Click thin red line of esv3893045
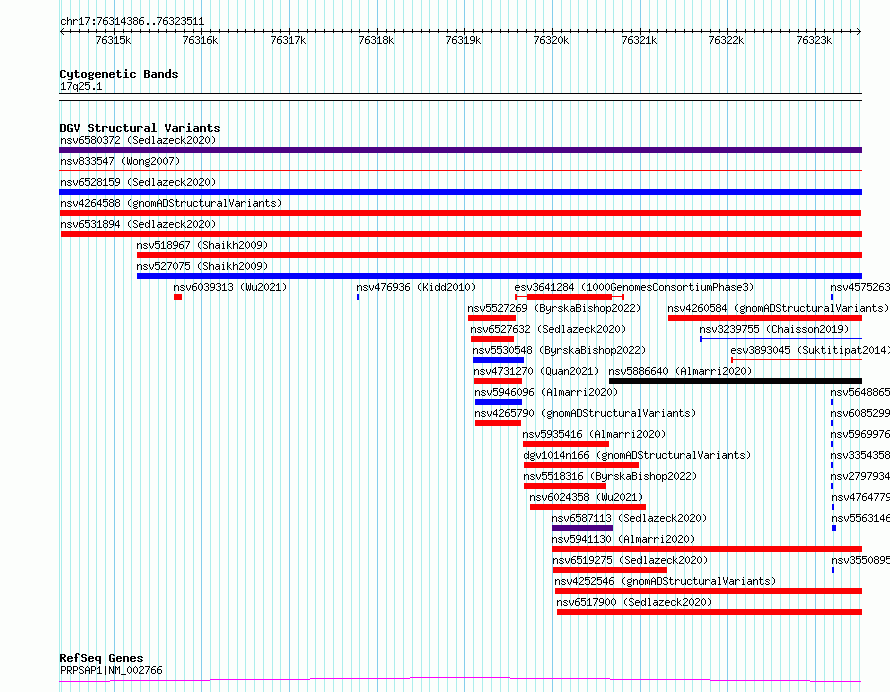The width and height of the screenshot is (890, 692). 796,360
